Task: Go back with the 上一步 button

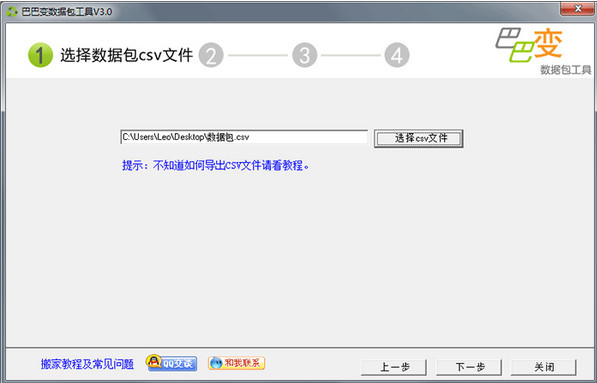Action: point(394,367)
